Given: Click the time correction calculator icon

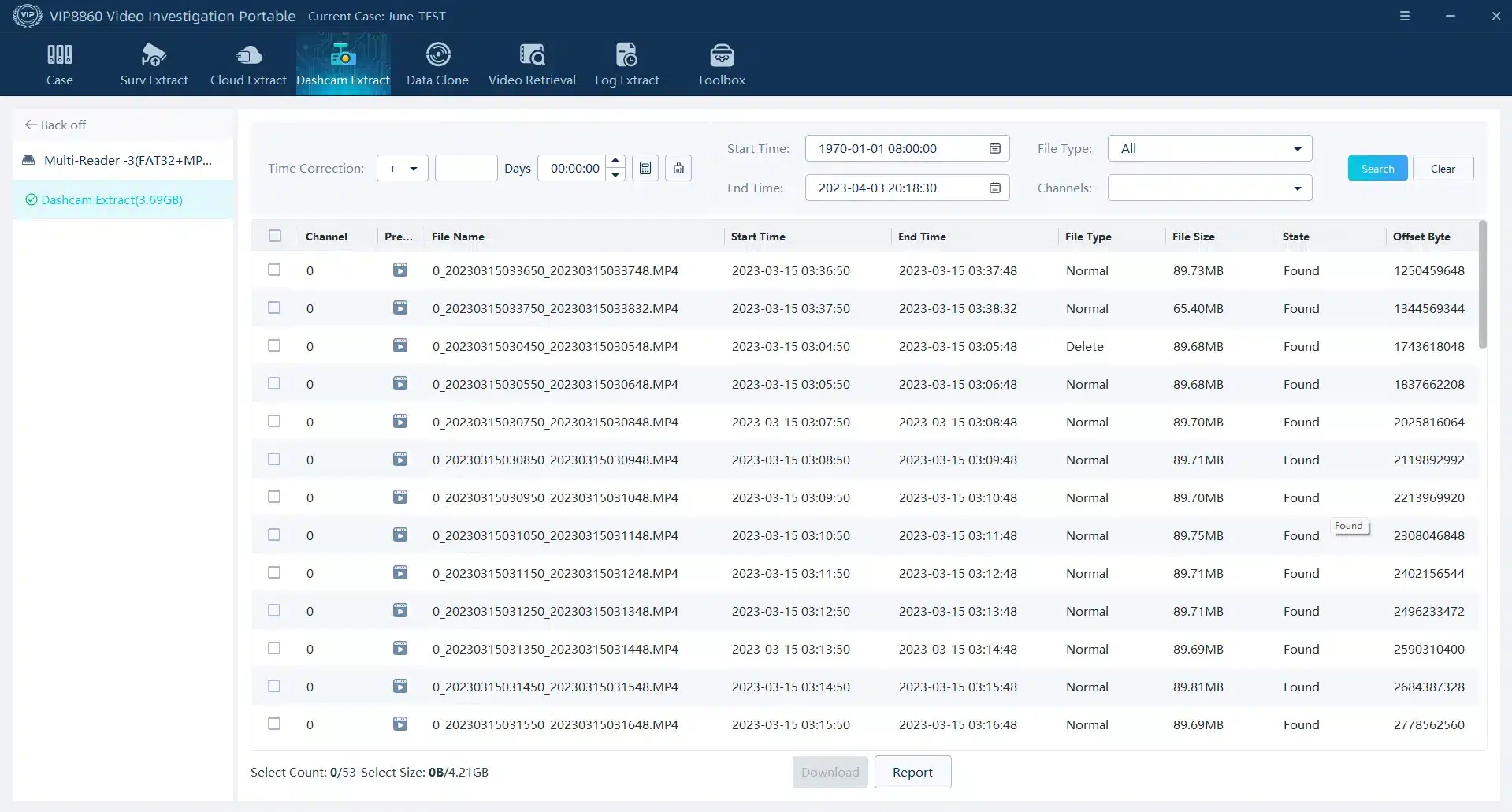Looking at the screenshot, I should [645, 168].
